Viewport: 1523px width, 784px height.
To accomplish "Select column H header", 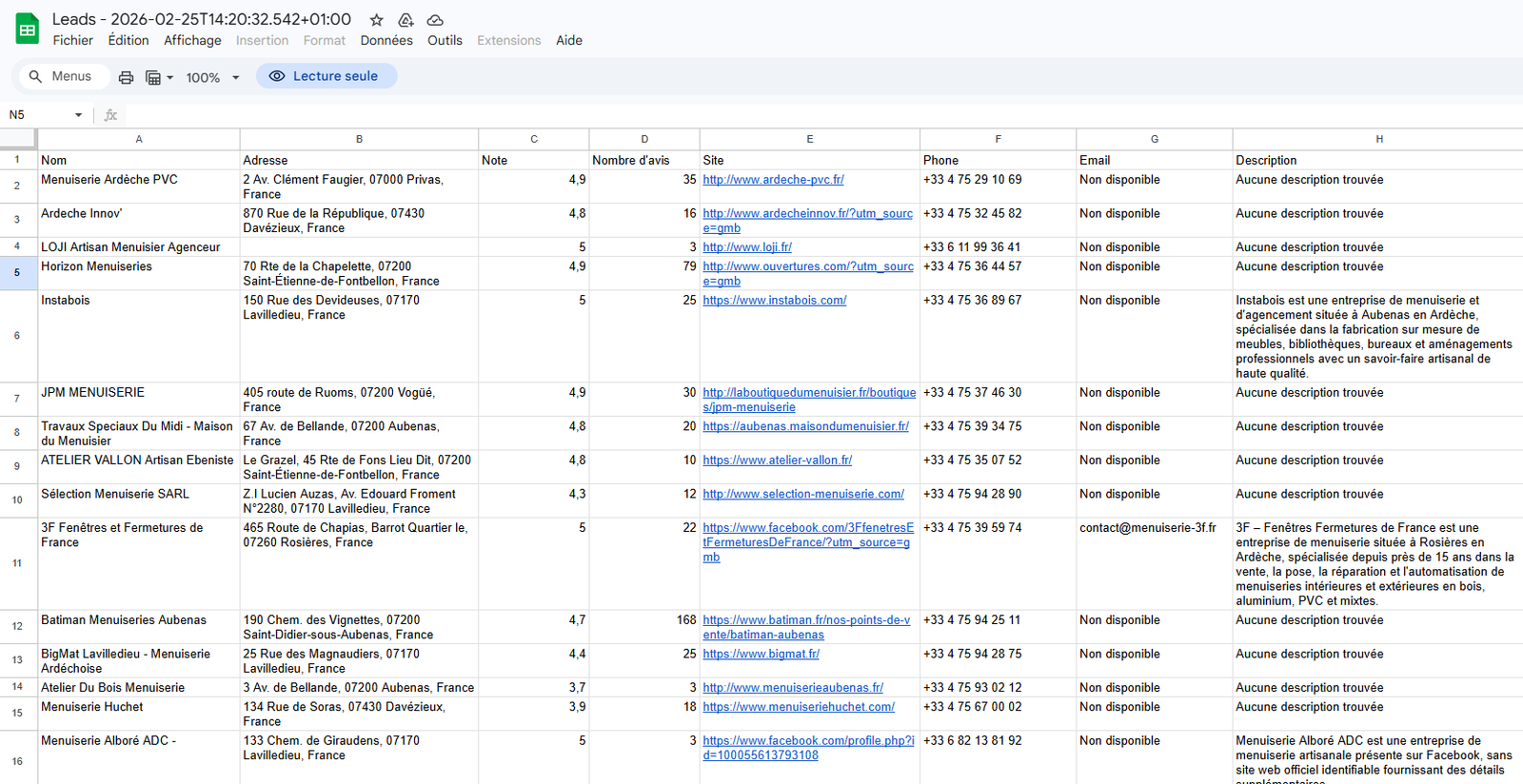I will [x=1378, y=139].
